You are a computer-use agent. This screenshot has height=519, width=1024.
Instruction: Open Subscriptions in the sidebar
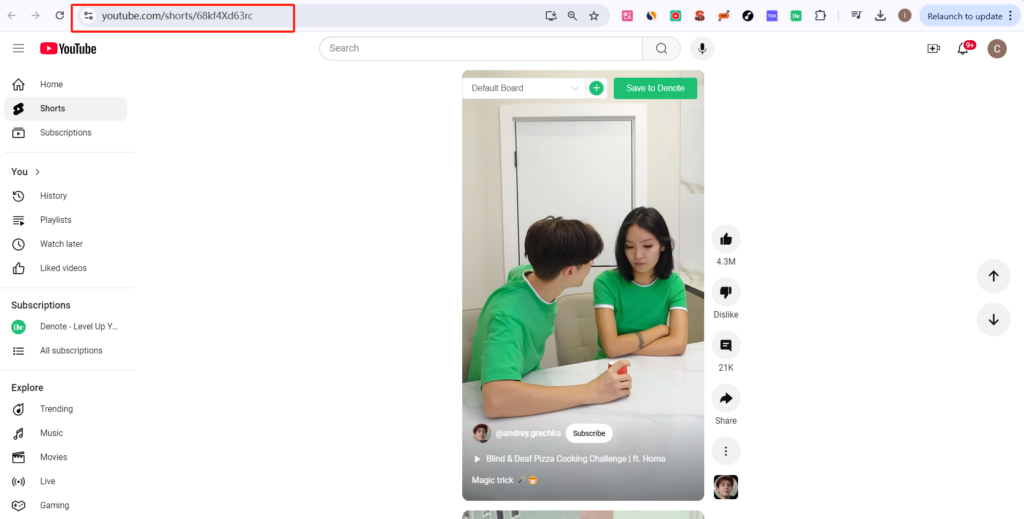[x=65, y=133]
